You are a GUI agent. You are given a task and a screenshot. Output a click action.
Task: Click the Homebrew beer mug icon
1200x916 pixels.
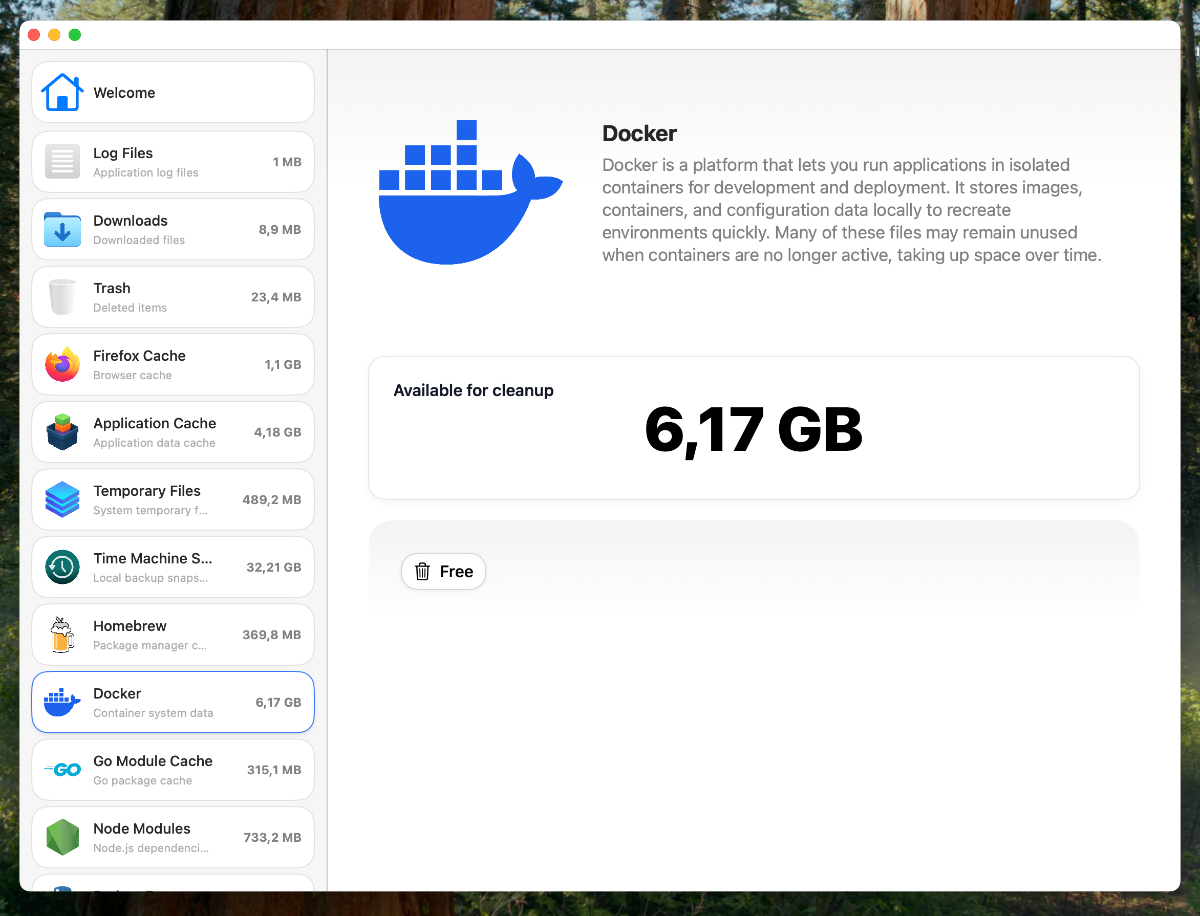62,635
